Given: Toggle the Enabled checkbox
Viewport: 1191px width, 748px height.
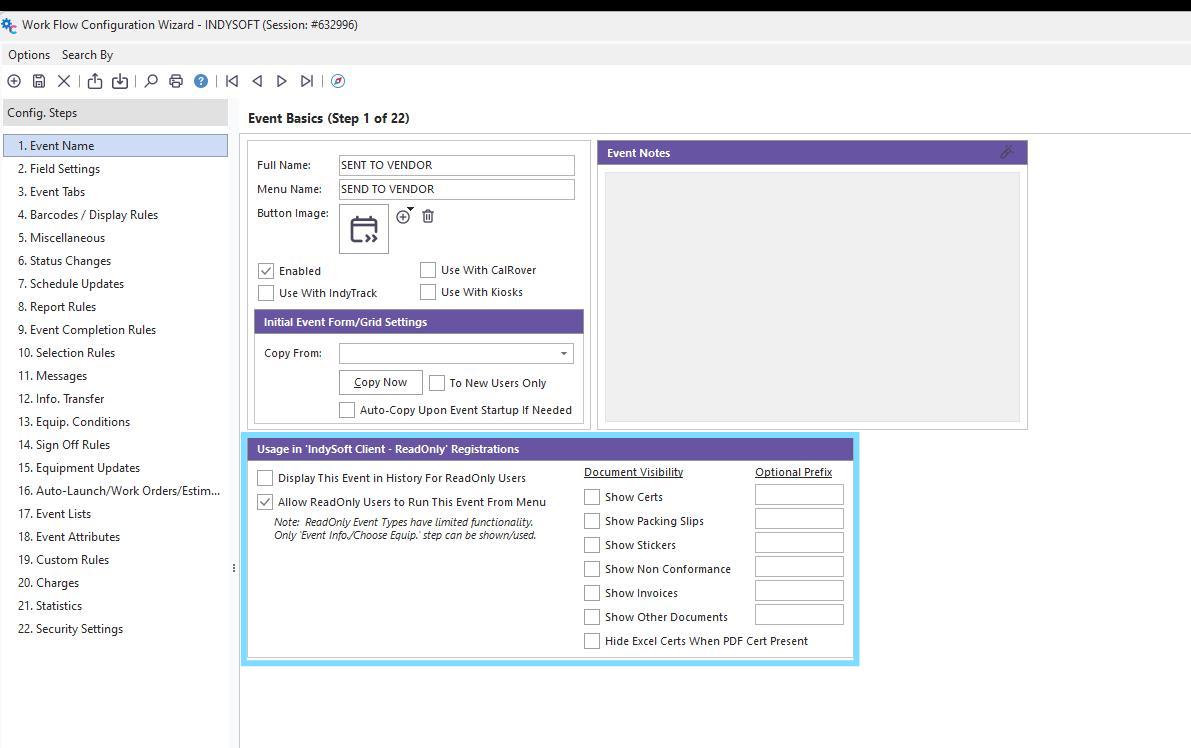Looking at the screenshot, I should pos(266,270).
